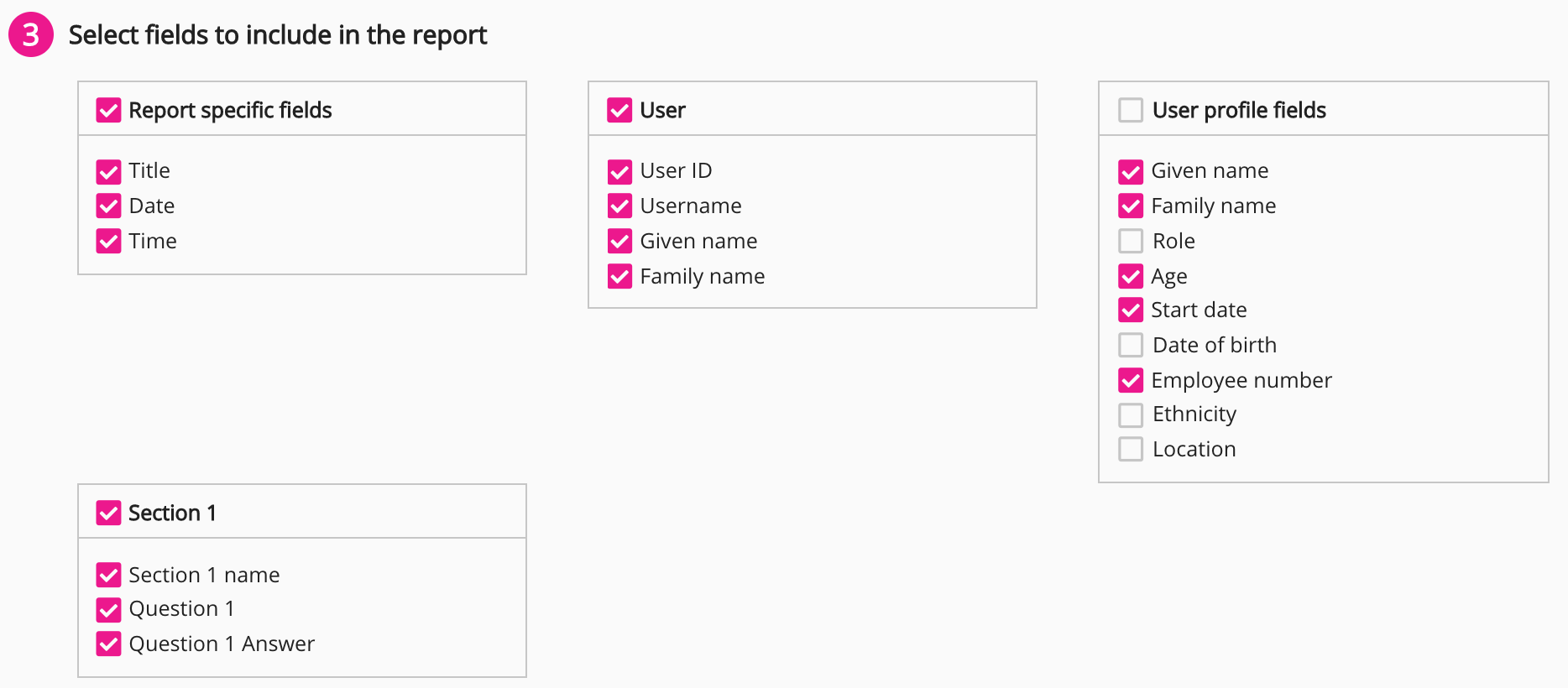1568x688 pixels.
Task: Disable the Employee number field
Action: (x=1130, y=380)
